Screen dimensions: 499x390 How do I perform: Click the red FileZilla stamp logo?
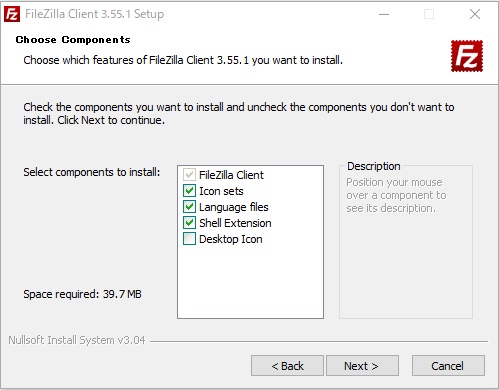point(467,56)
